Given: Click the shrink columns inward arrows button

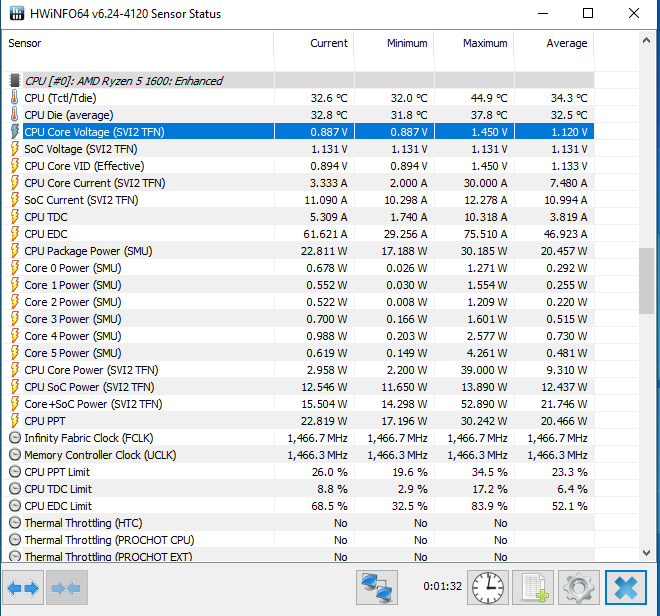Looking at the screenshot, I should pos(67,587).
